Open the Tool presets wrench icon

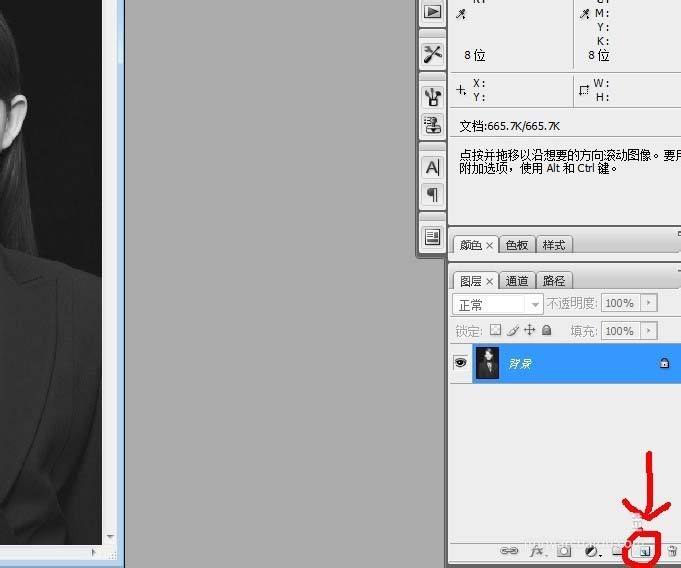tap(432, 54)
